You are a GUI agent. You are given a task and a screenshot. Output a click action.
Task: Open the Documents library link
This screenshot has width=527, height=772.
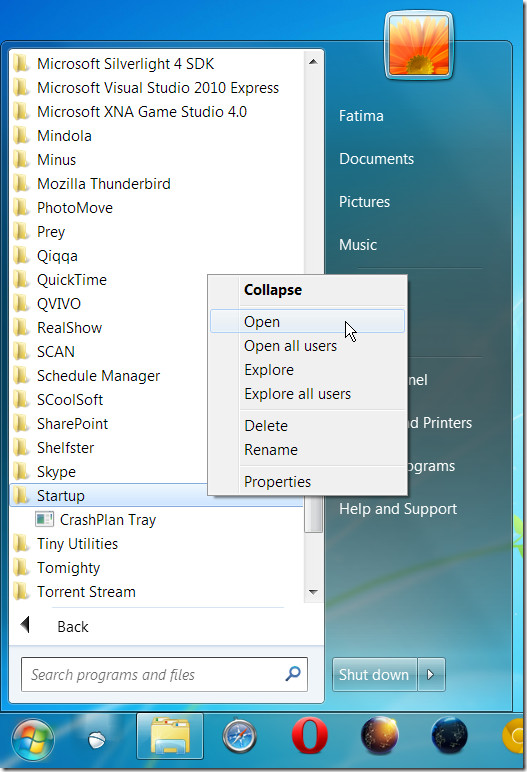[376, 159]
